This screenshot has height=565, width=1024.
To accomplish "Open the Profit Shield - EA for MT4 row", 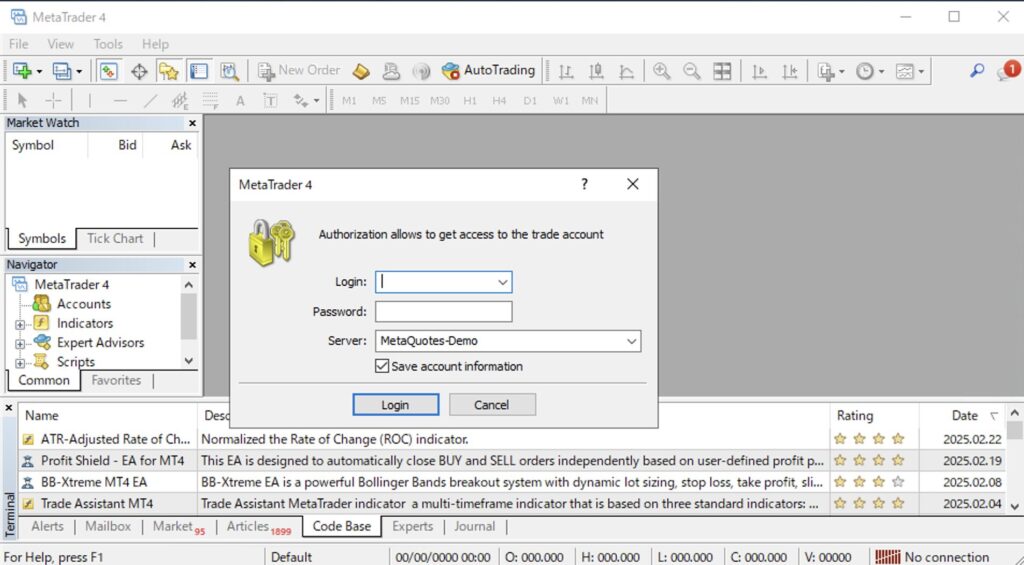I will pyautogui.click(x=513, y=460).
